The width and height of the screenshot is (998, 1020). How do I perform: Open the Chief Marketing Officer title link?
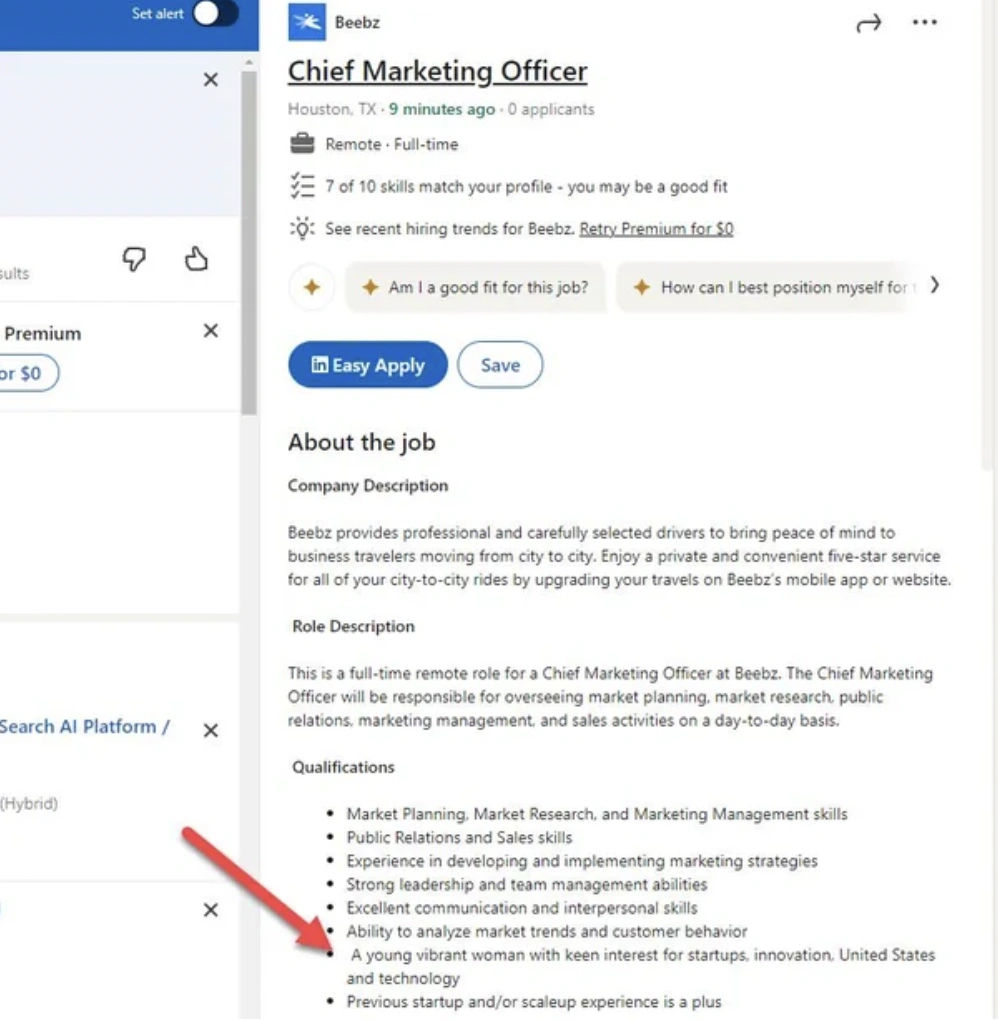(437, 72)
